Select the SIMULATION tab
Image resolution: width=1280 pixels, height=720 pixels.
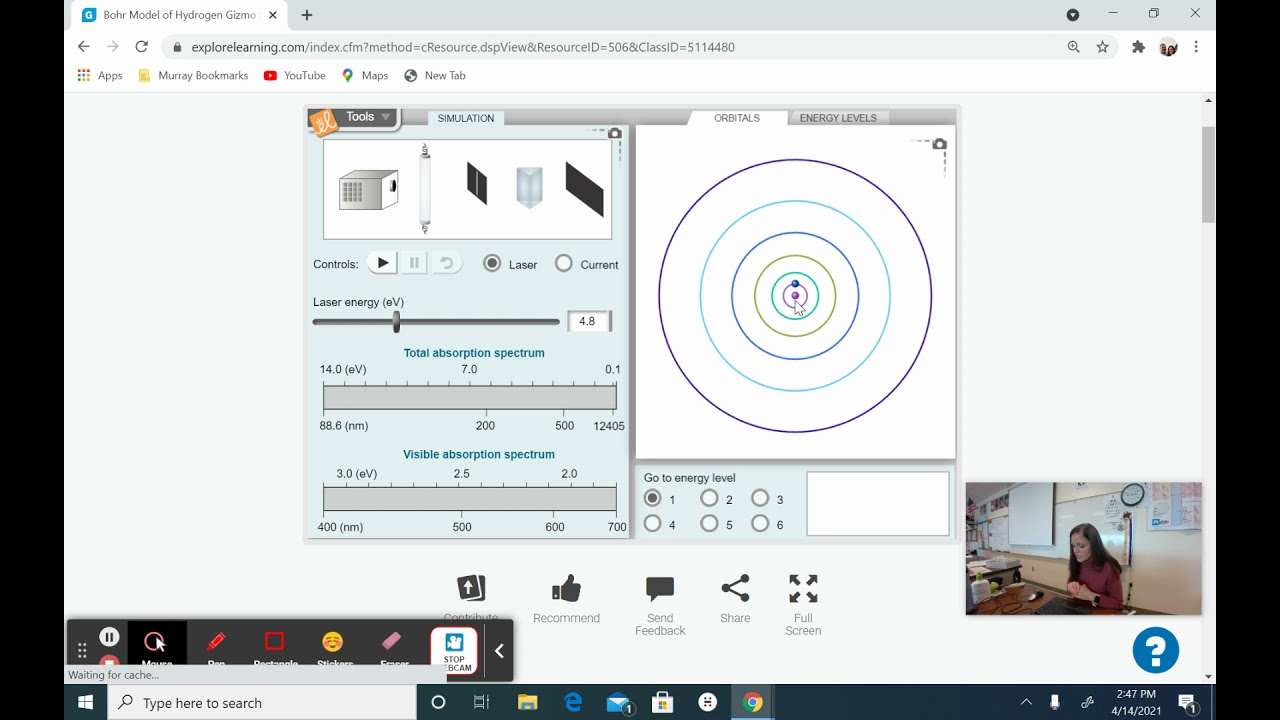[x=466, y=118]
